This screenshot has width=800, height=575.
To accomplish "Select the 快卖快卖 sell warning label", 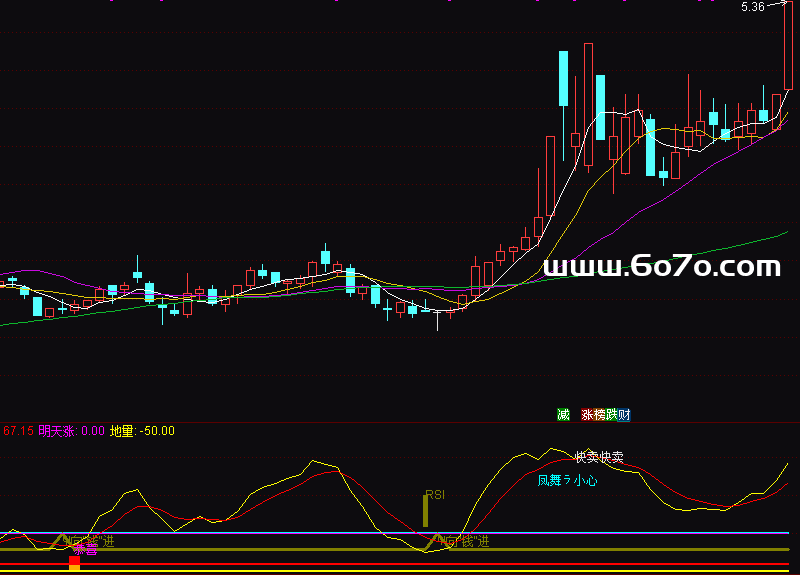I will tap(599, 458).
